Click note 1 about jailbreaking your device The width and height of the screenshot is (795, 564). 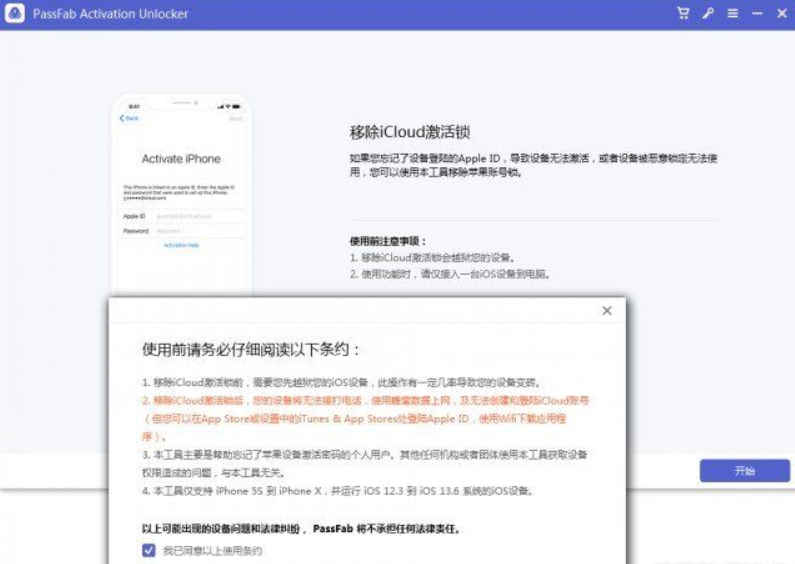click(x=433, y=258)
